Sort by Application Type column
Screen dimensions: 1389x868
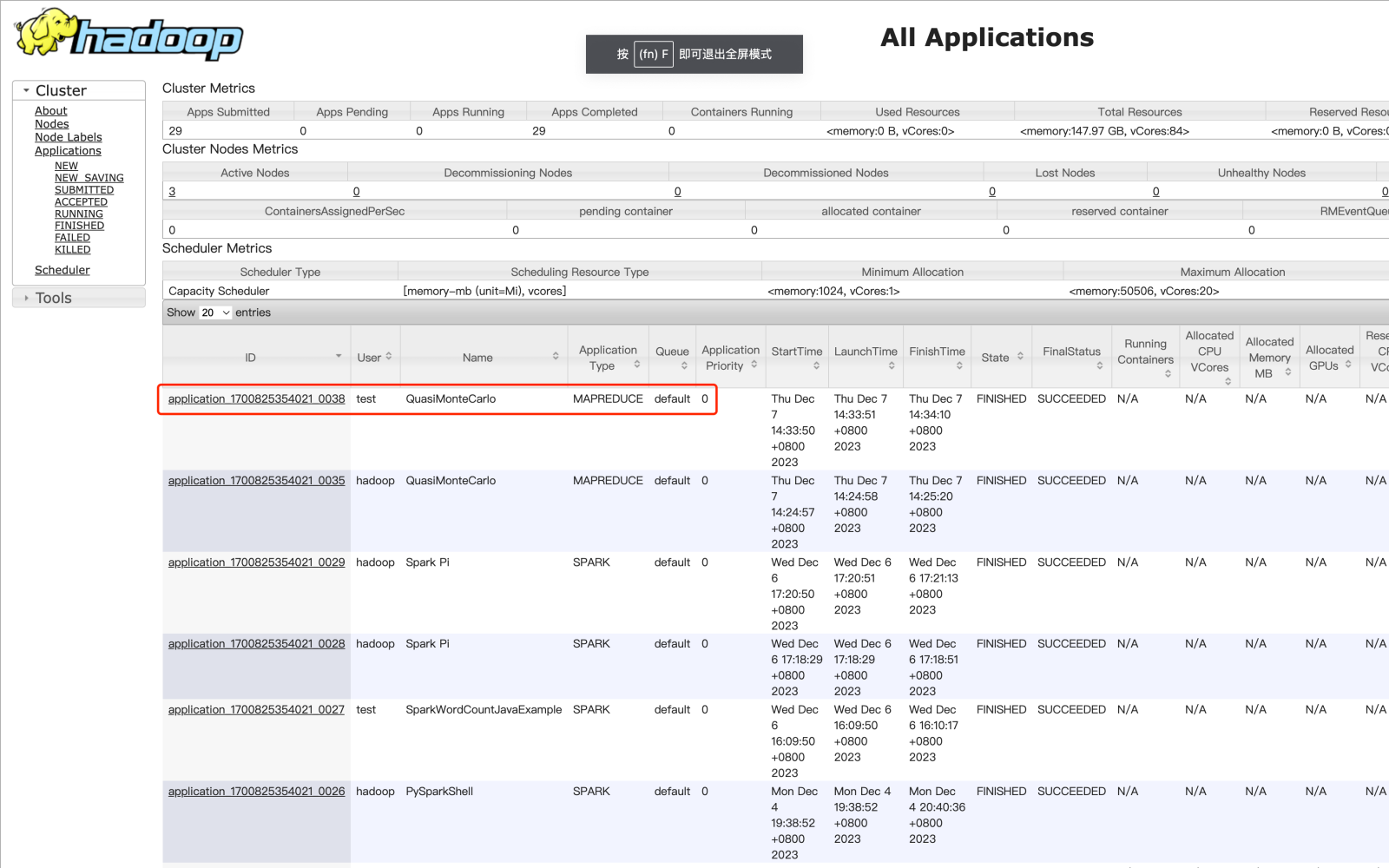point(609,357)
